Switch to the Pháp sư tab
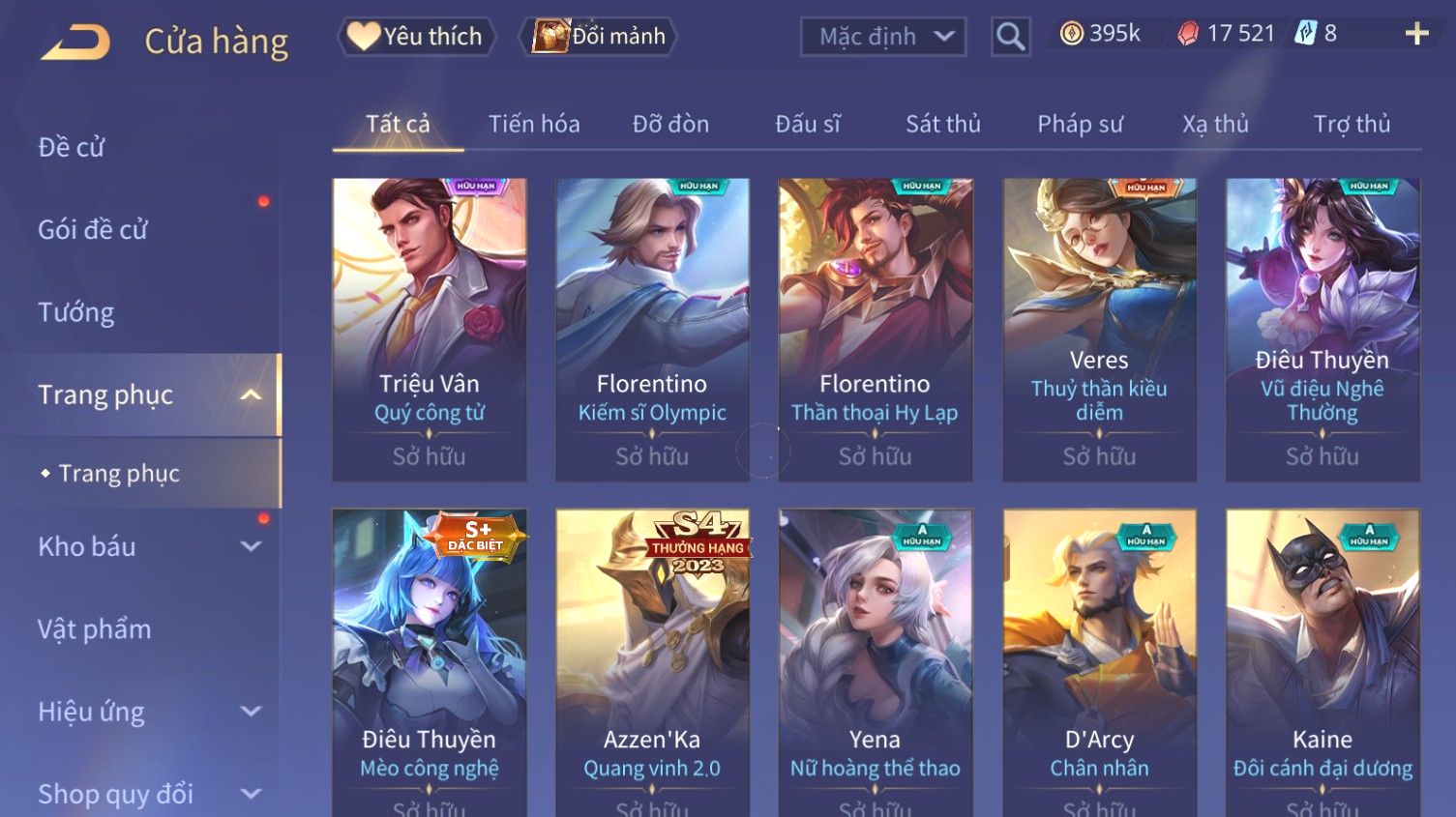Viewport: 1456px width, 817px height. point(1080,124)
